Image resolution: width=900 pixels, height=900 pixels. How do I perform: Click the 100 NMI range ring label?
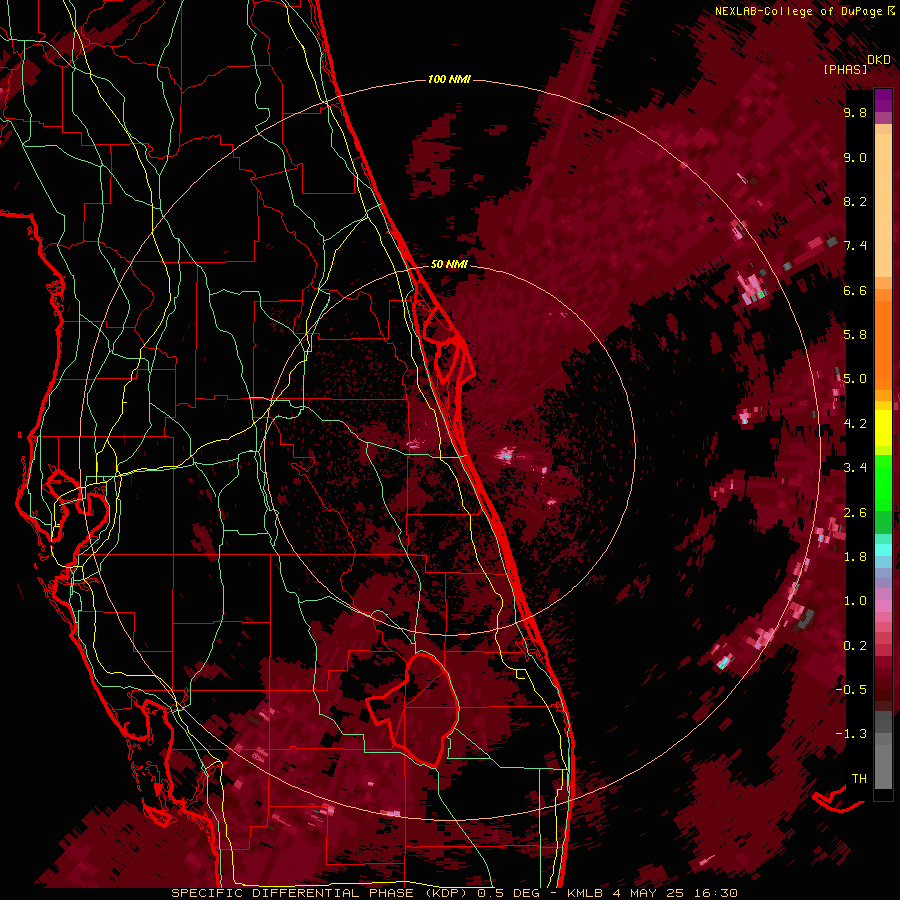coord(449,79)
